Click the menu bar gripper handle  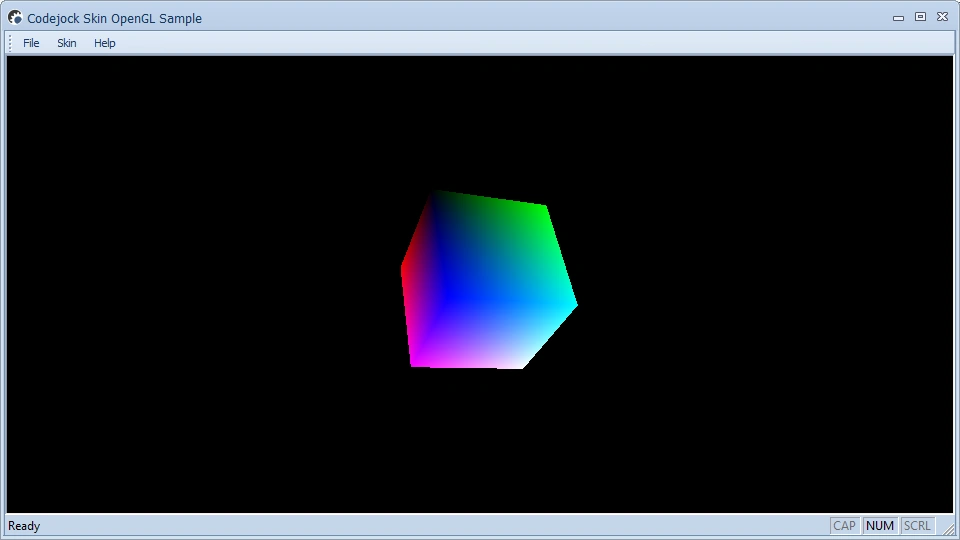point(10,43)
